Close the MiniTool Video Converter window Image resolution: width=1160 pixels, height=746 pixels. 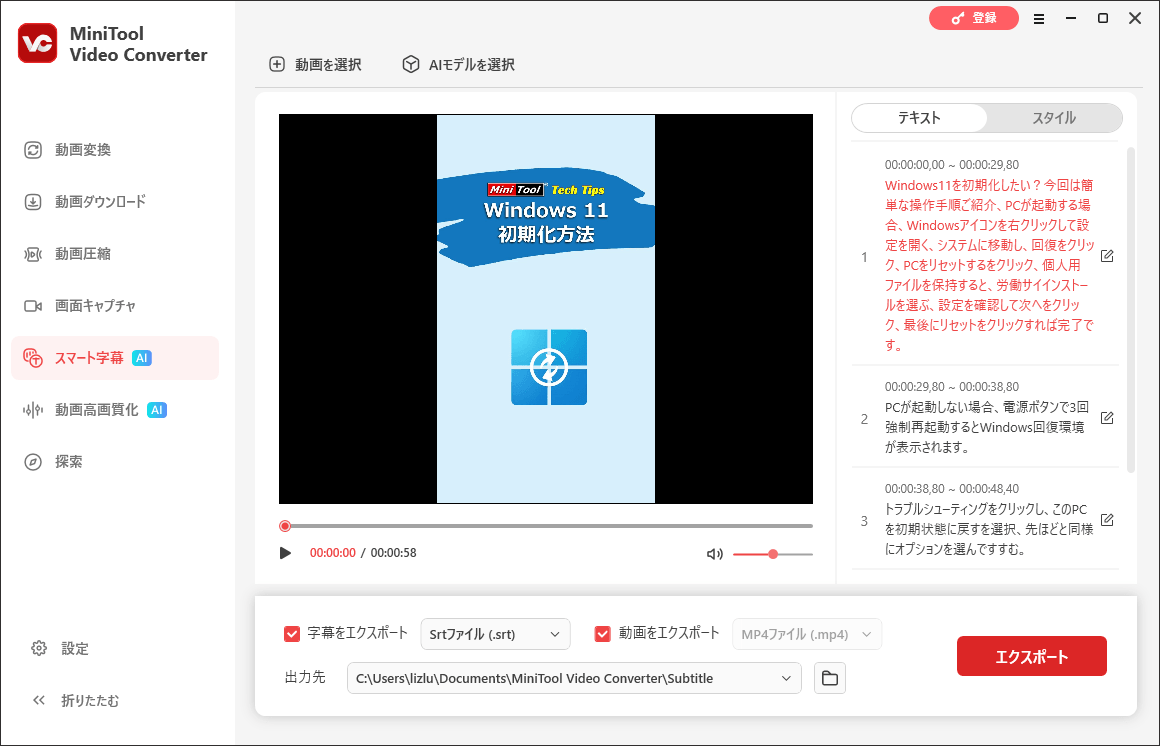(1135, 19)
